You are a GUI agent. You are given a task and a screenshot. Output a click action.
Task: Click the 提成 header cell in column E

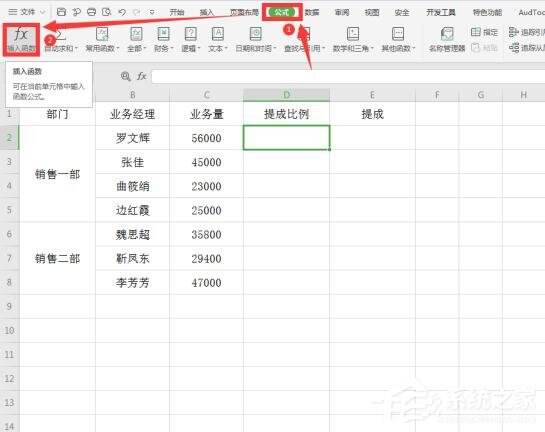click(x=372, y=114)
